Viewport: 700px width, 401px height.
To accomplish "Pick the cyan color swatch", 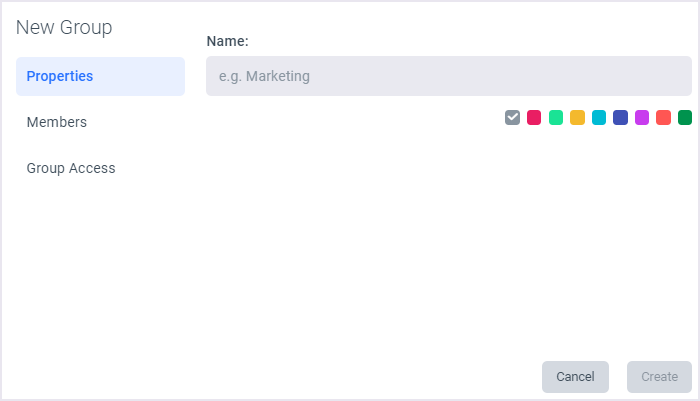I will (599, 117).
